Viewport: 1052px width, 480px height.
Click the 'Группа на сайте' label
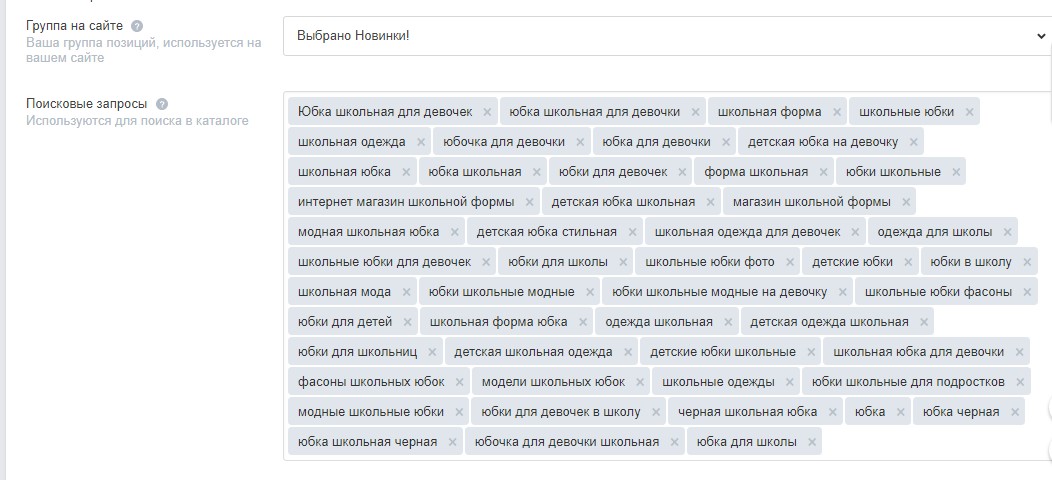(74, 26)
